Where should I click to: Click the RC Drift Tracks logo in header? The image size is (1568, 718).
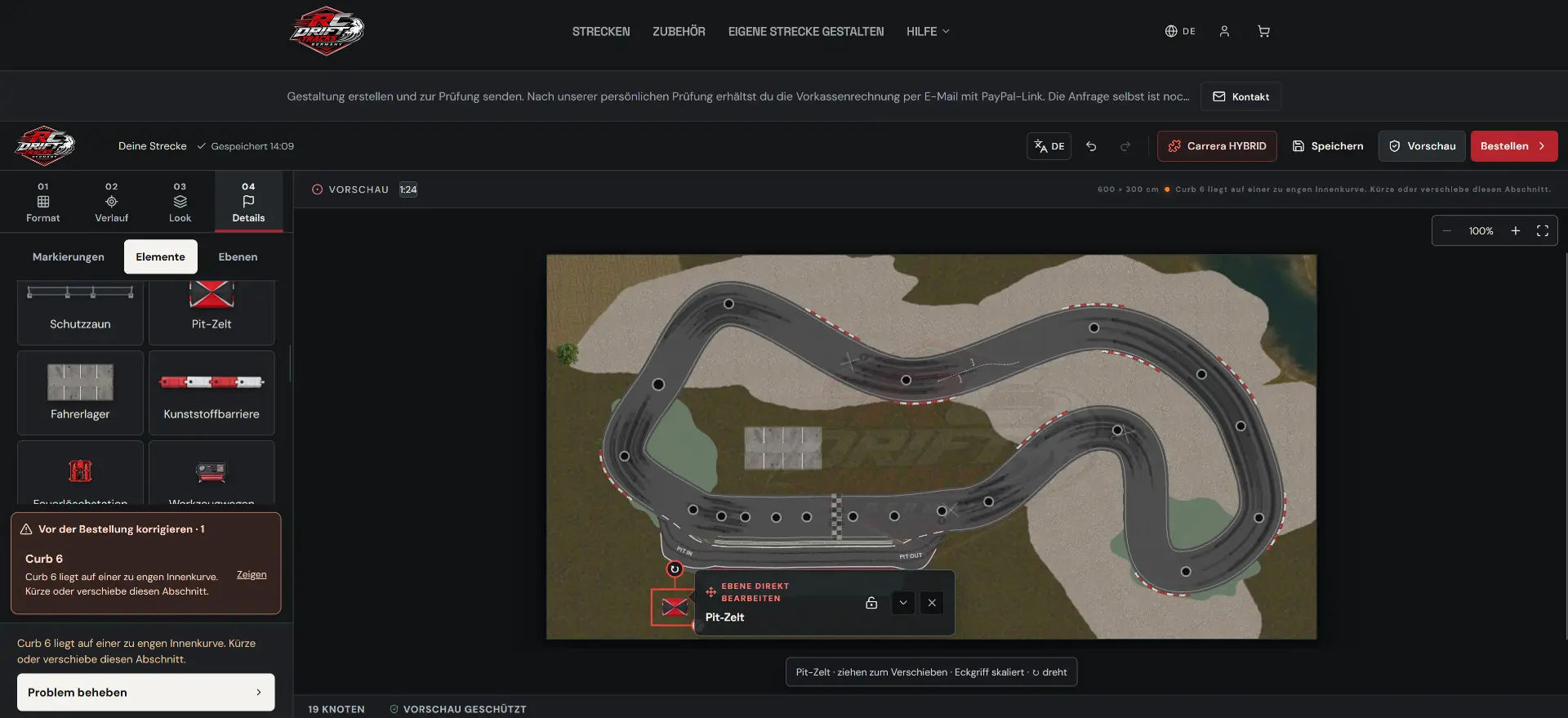pos(327,31)
